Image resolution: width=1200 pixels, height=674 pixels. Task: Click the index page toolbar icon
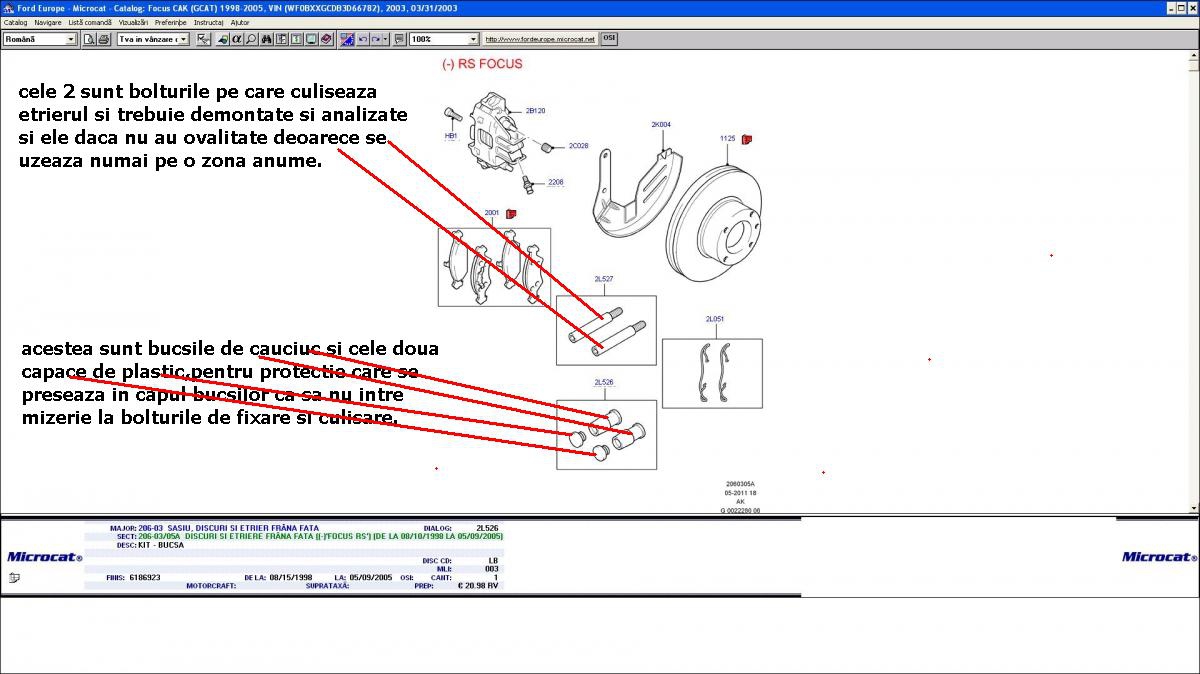tap(282, 39)
